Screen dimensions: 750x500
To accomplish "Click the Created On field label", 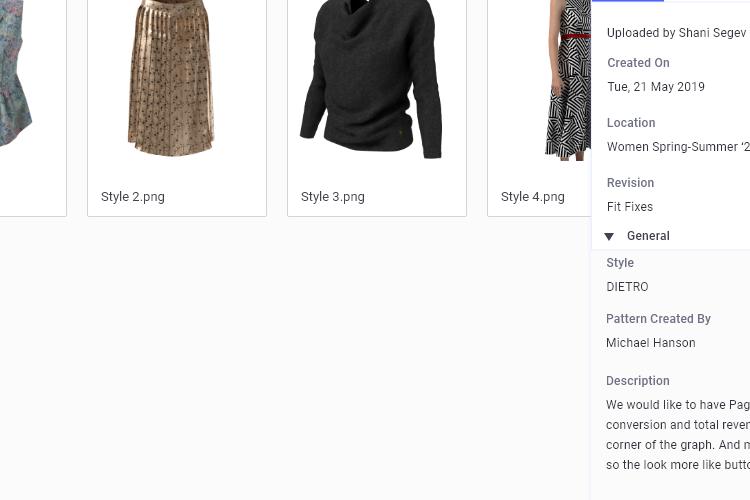I will (x=638, y=63).
